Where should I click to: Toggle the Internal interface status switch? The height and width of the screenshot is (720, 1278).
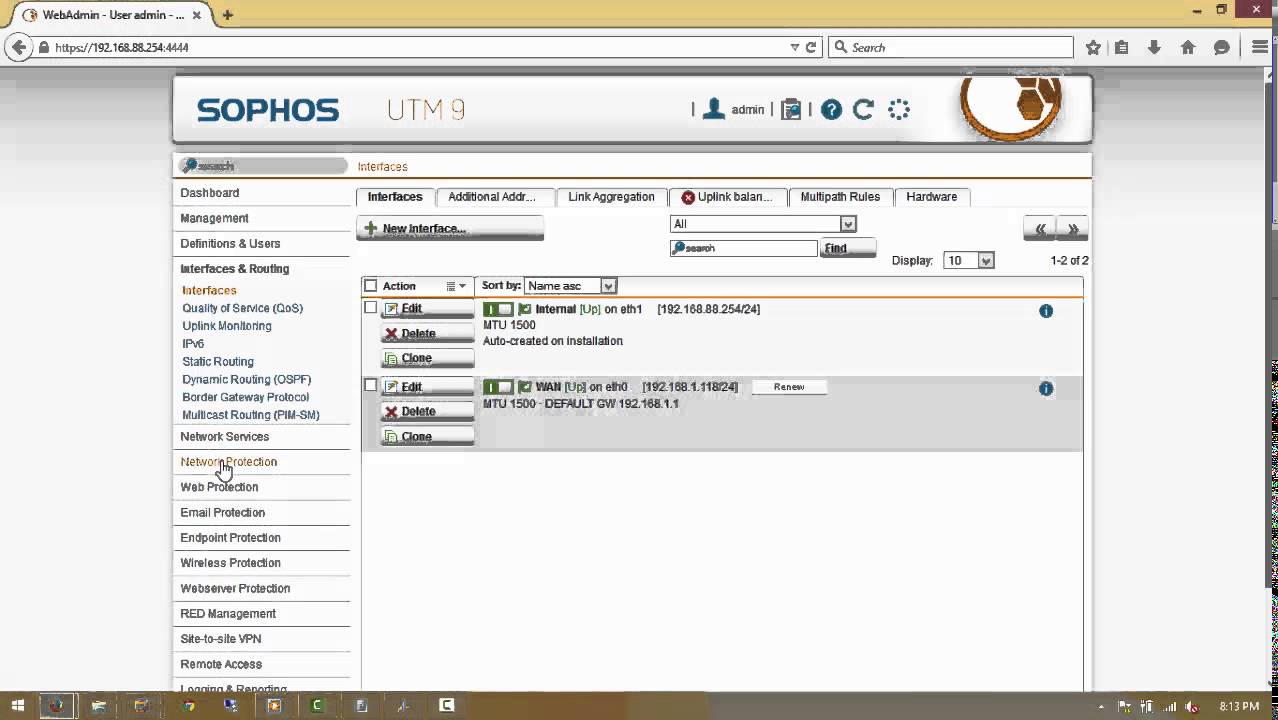click(497, 310)
